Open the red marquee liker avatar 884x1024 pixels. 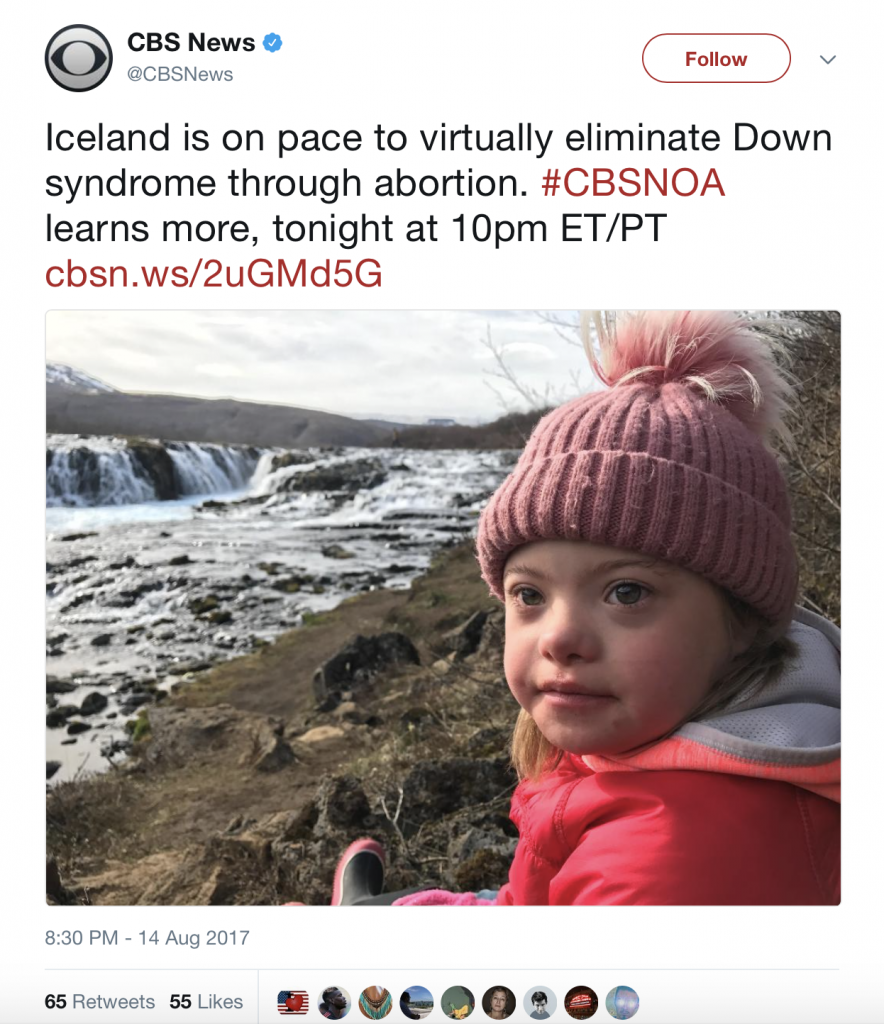pyautogui.click(x=581, y=1002)
